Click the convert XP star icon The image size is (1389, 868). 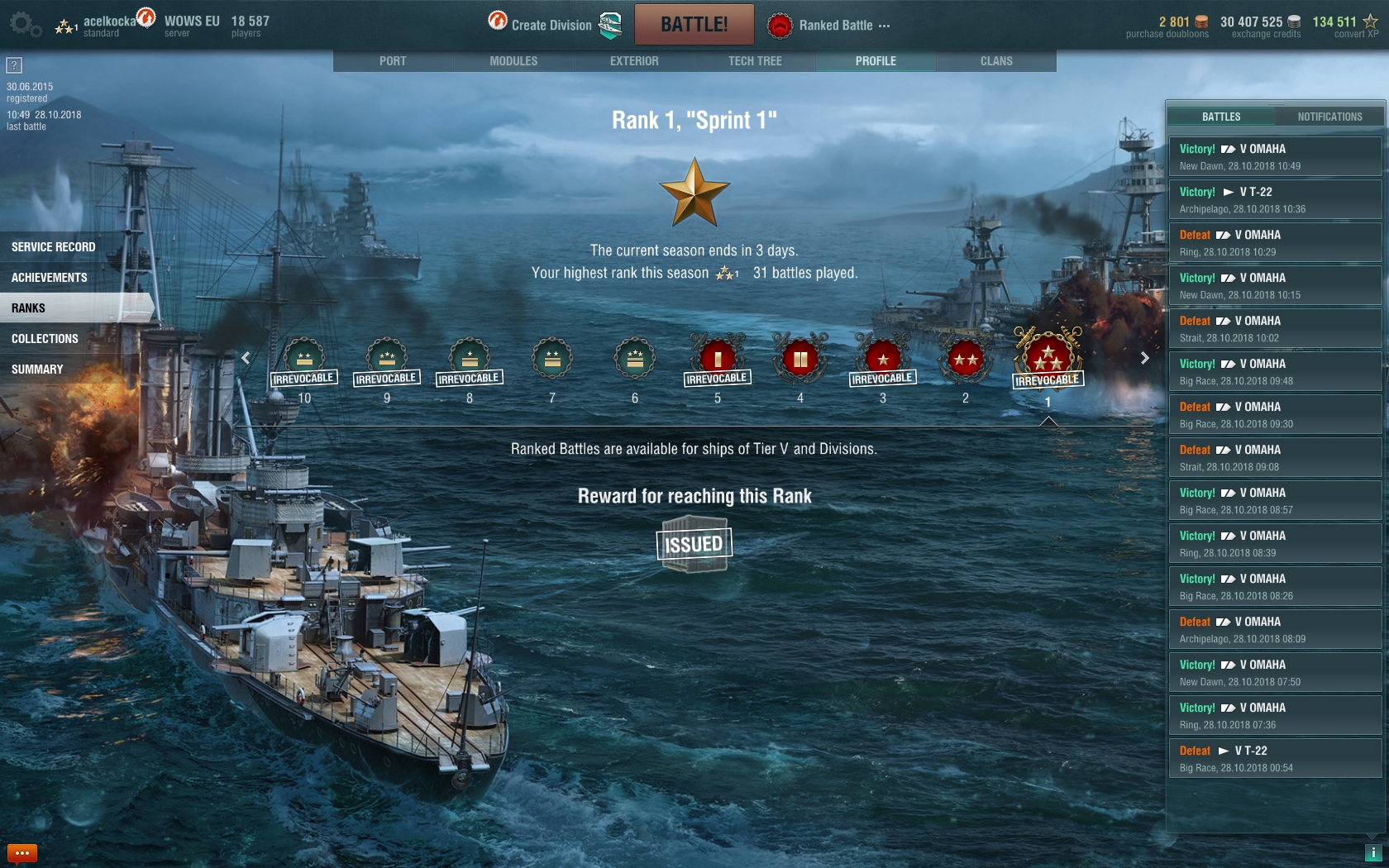click(1370, 21)
